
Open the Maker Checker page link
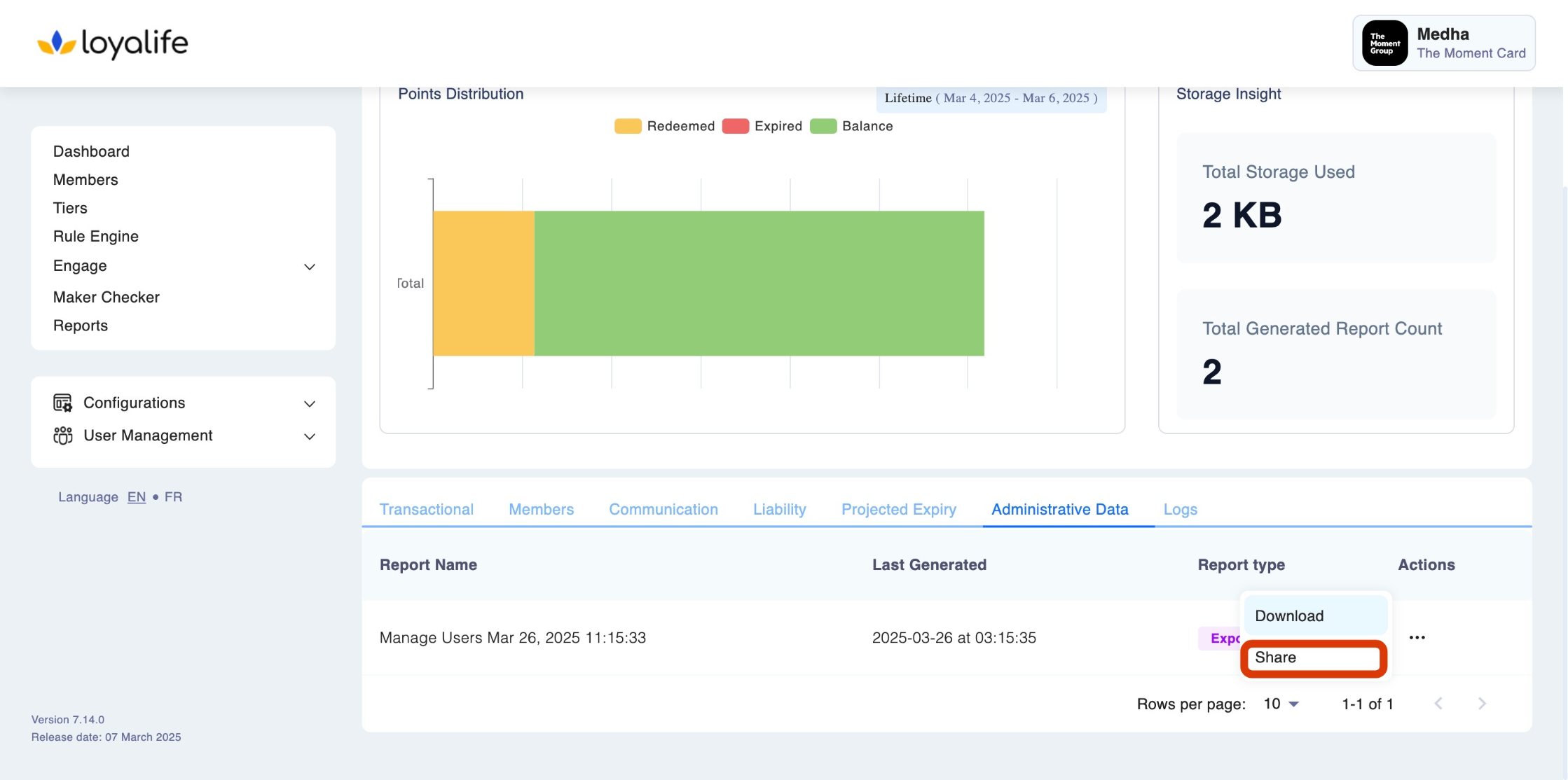[x=106, y=297]
